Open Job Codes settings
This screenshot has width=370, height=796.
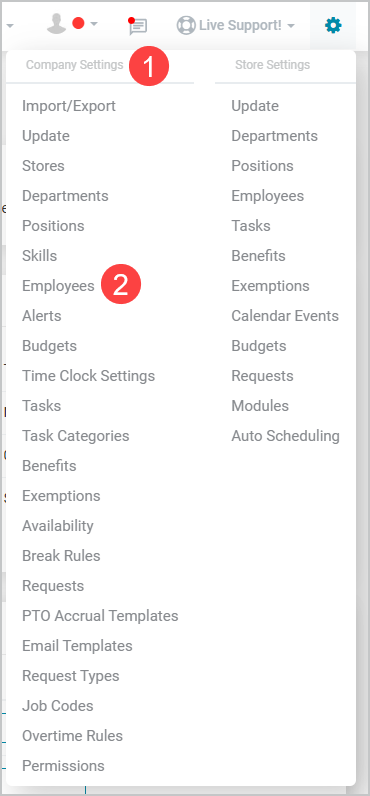[x=58, y=706]
